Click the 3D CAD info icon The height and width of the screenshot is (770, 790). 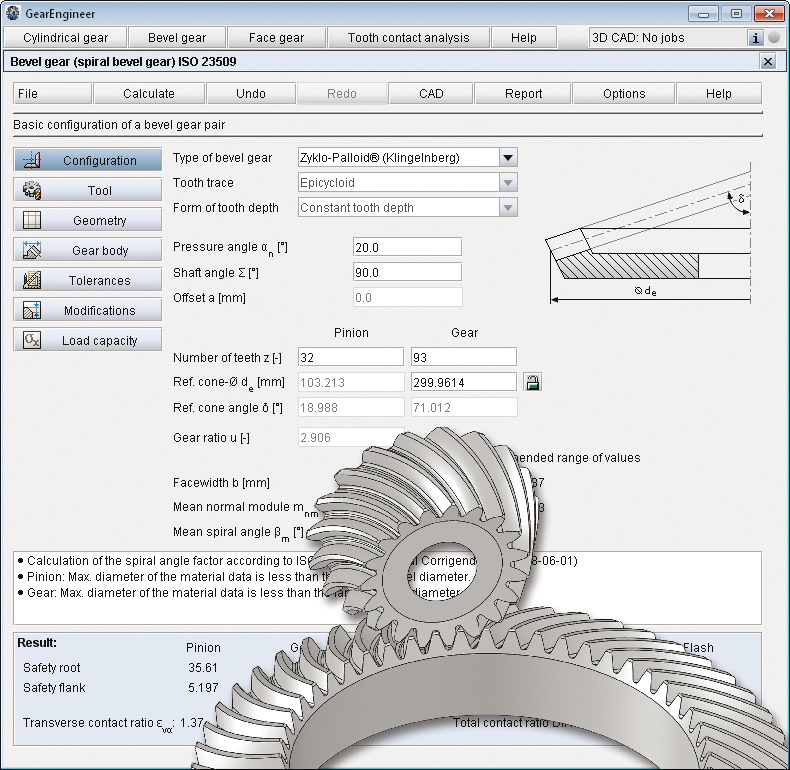click(755, 38)
